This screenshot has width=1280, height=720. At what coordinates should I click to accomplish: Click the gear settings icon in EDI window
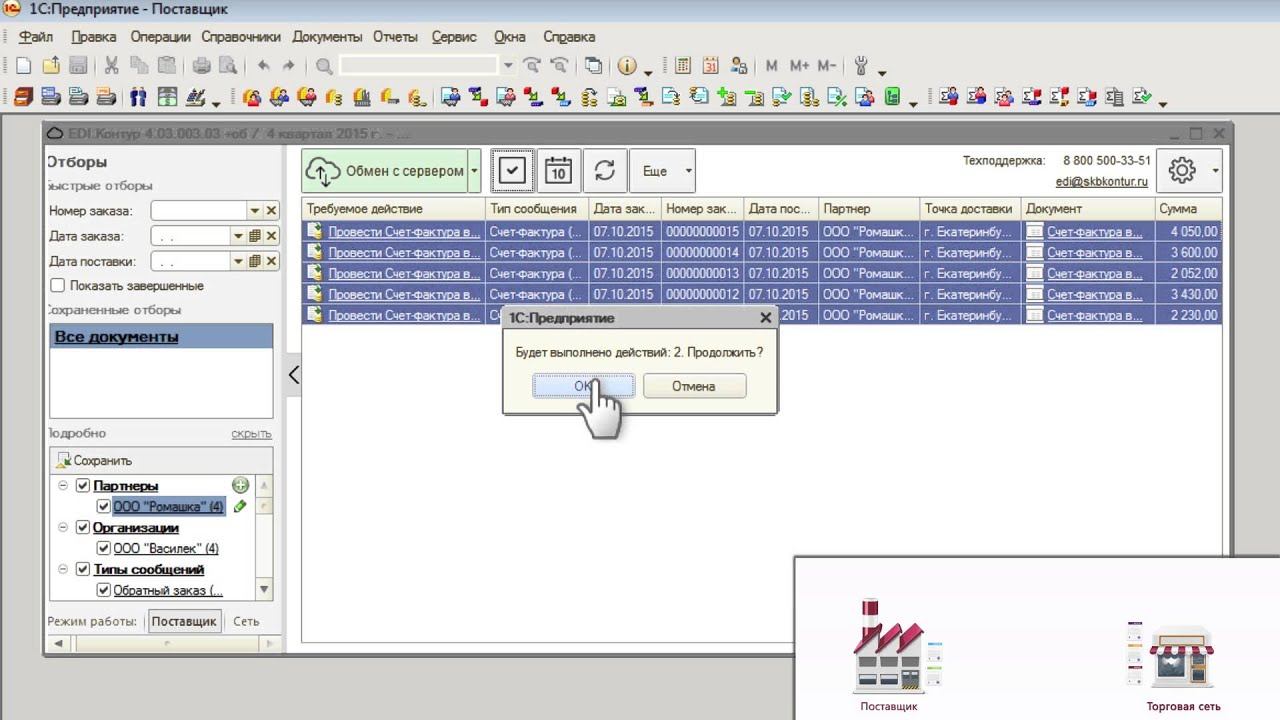(1182, 171)
